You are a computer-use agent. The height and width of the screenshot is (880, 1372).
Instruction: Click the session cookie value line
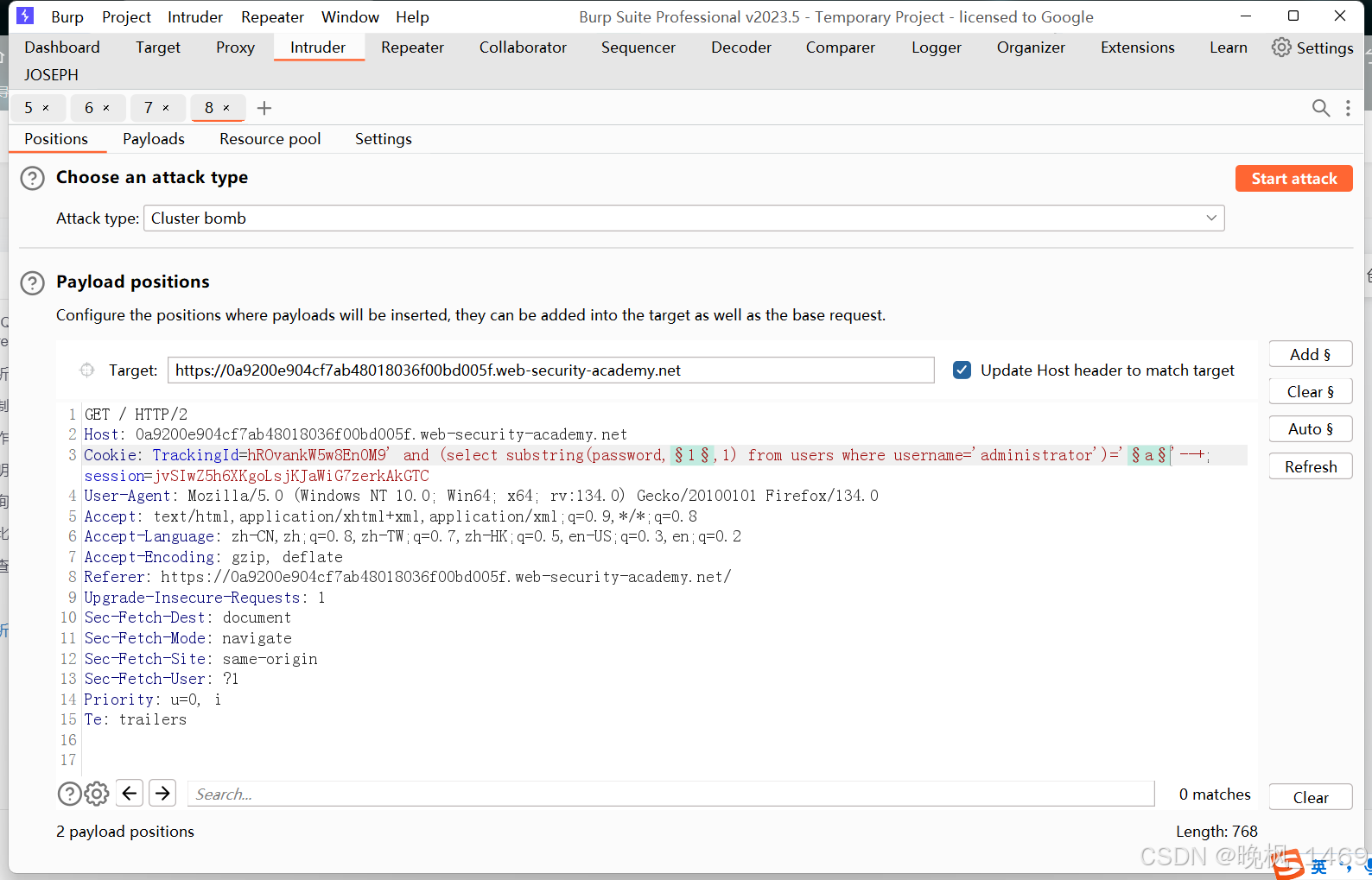257,476
